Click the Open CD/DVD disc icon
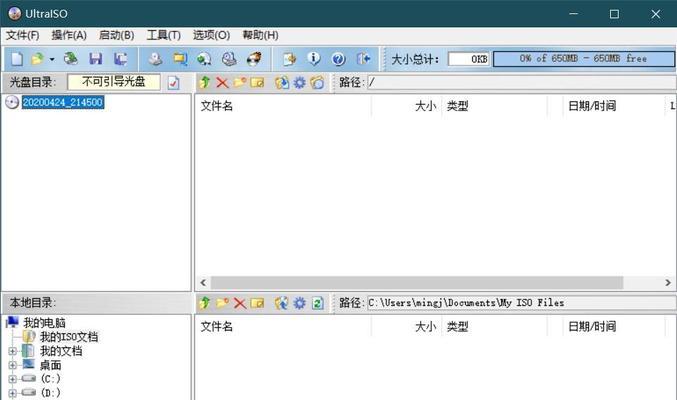 tap(70, 59)
